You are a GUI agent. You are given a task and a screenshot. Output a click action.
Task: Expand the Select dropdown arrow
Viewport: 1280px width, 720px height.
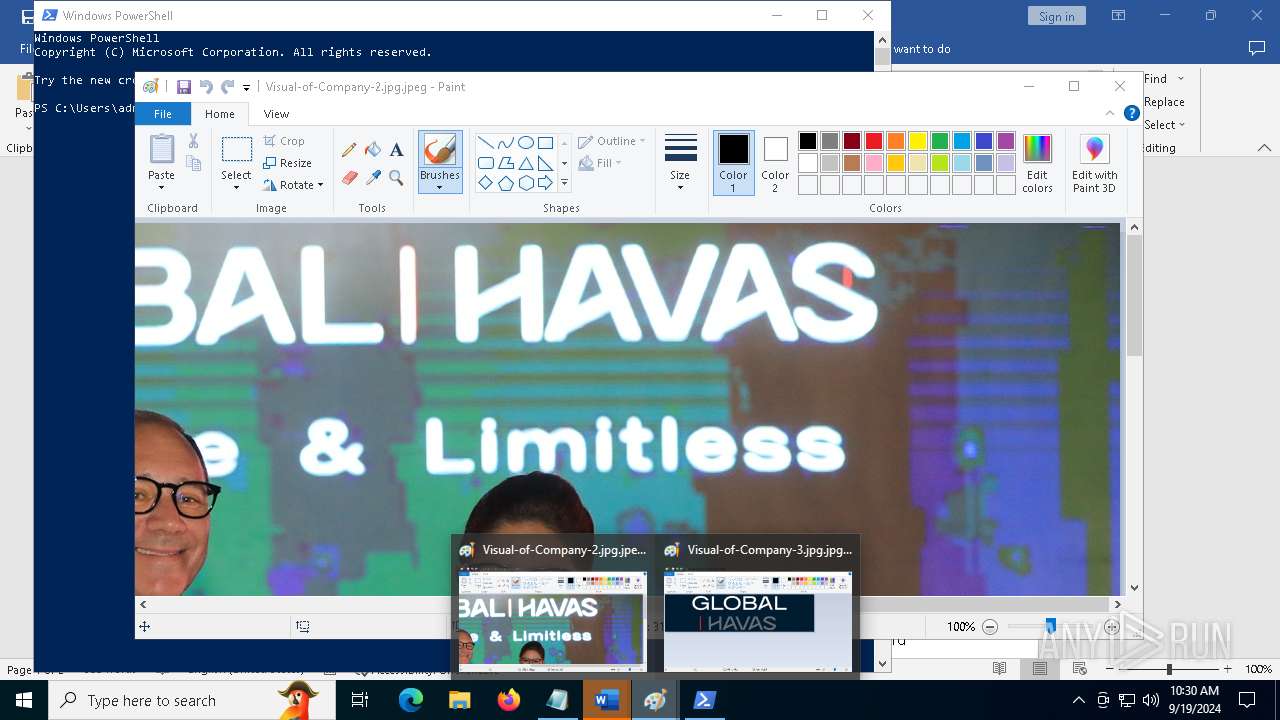coord(236,188)
